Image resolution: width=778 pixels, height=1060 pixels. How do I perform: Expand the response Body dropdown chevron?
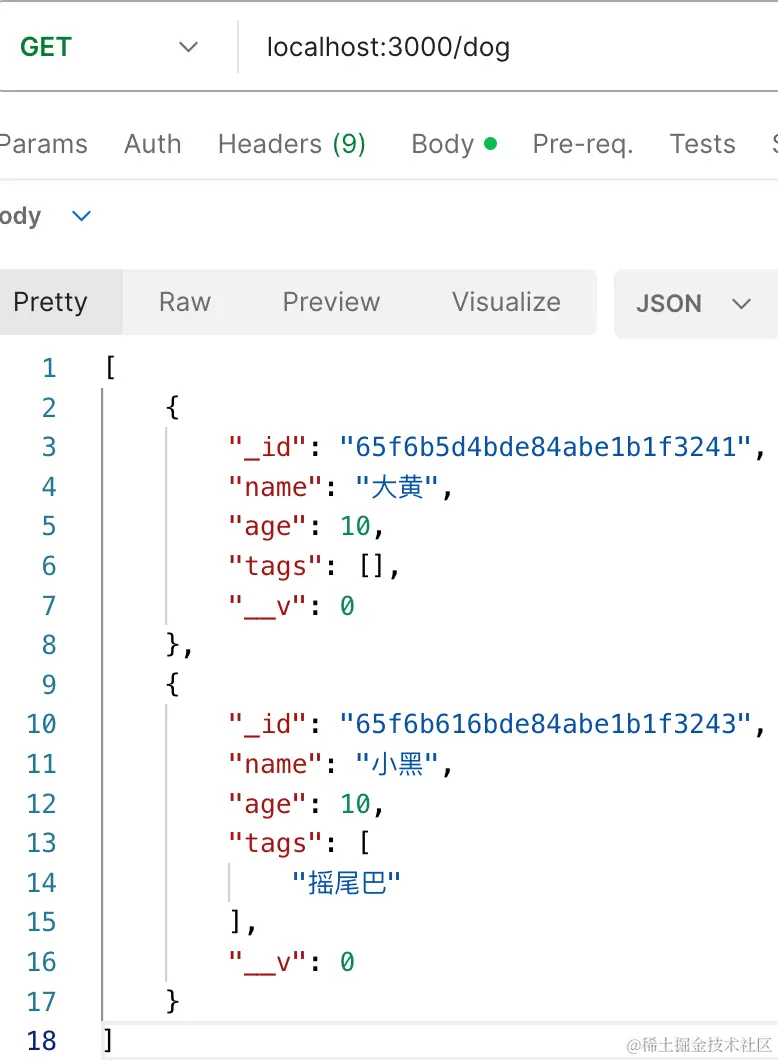click(x=81, y=216)
